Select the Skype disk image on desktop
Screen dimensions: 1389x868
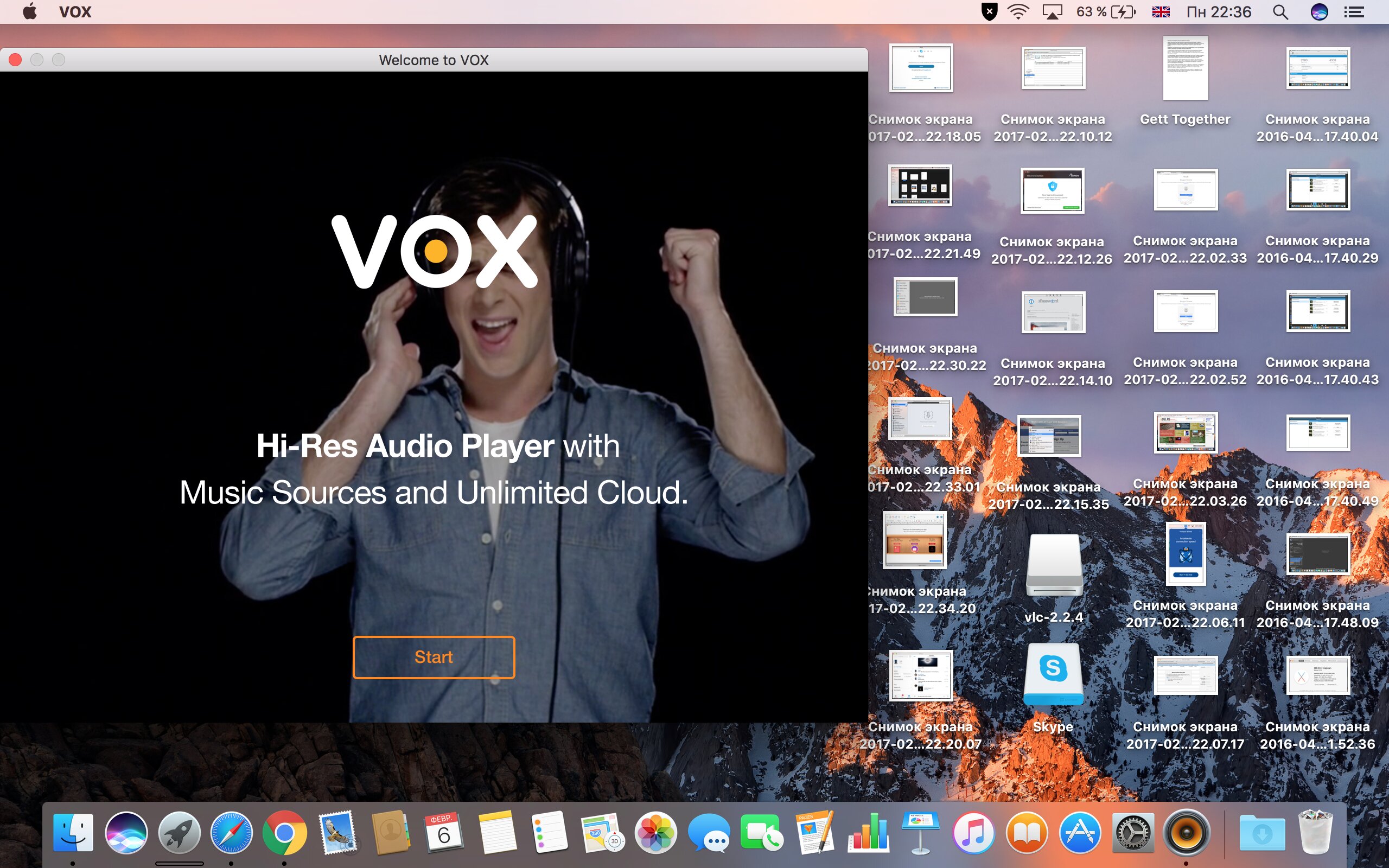pyautogui.click(x=1053, y=674)
